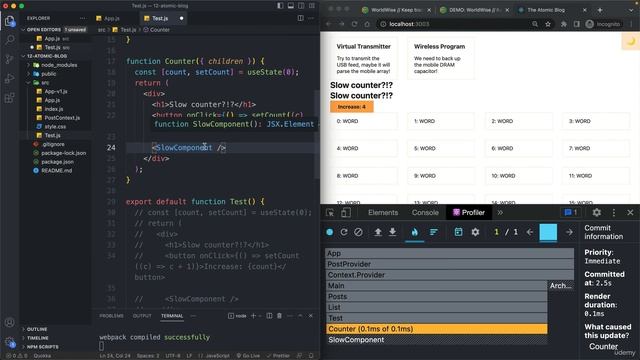The height and width of the screenshot is (360, 640).
Task: Toggle the device toolbar icon in DevTools
Action: point(346,212)
